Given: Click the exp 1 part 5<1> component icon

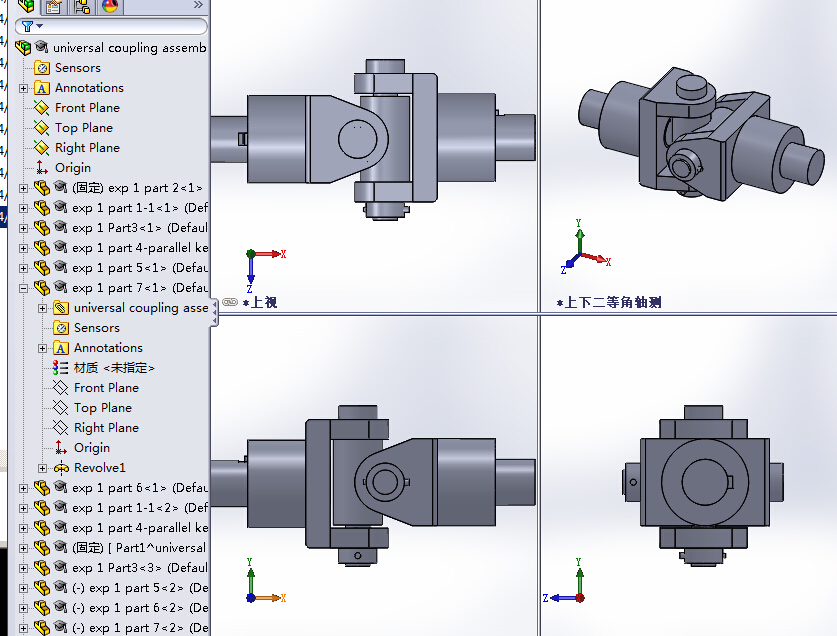Looking at the screenshot, I should [x=42, y=268].
